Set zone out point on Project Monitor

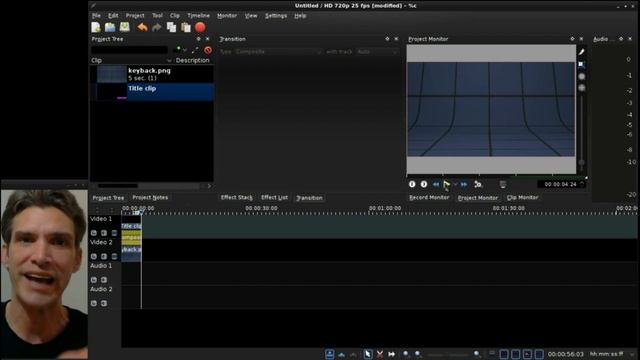tap(424, 184)
